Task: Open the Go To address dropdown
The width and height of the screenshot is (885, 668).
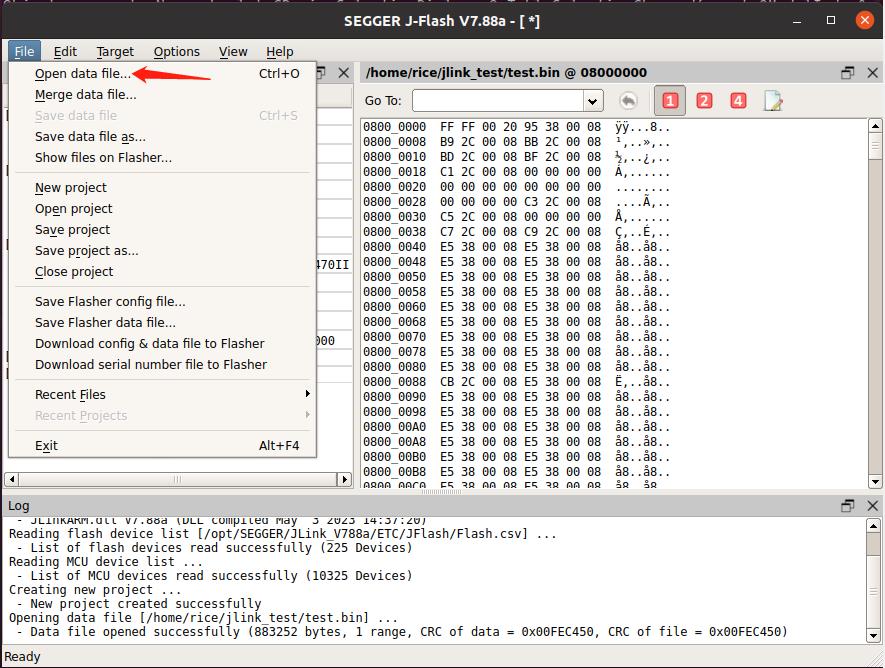Action: pos(592,101)
